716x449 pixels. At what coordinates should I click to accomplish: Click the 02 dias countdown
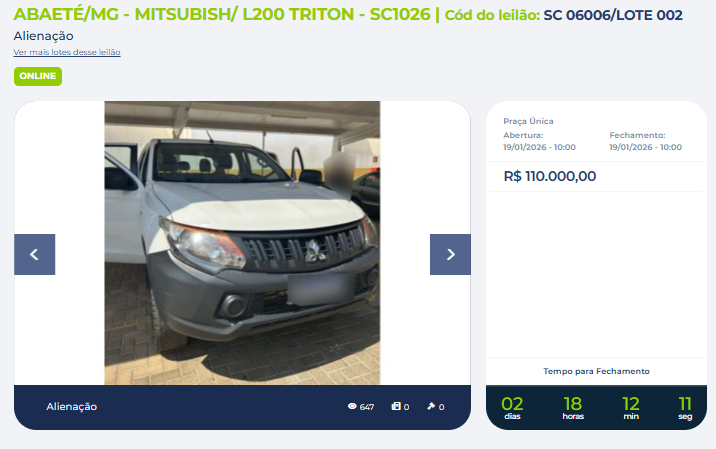pos(512,407)
